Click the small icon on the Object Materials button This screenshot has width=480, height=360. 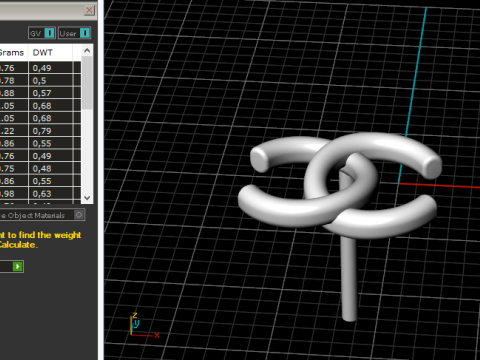[79, 215]
